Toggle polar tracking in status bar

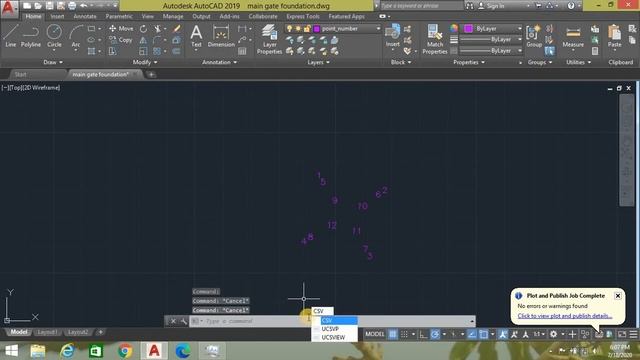click(435, 334)
